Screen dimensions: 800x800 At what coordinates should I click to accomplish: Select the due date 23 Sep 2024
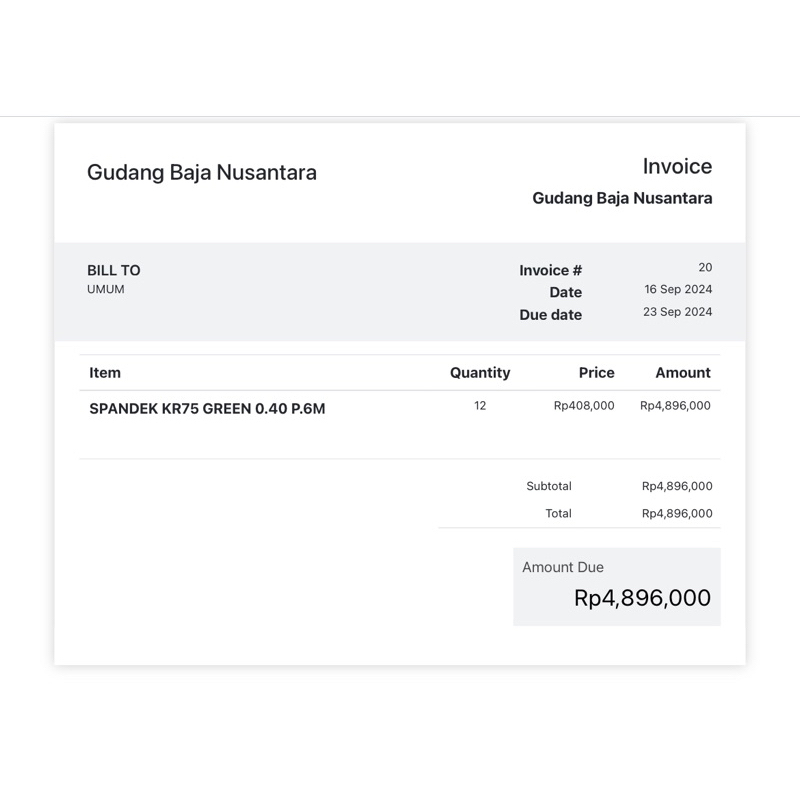(x=678, y=311)
